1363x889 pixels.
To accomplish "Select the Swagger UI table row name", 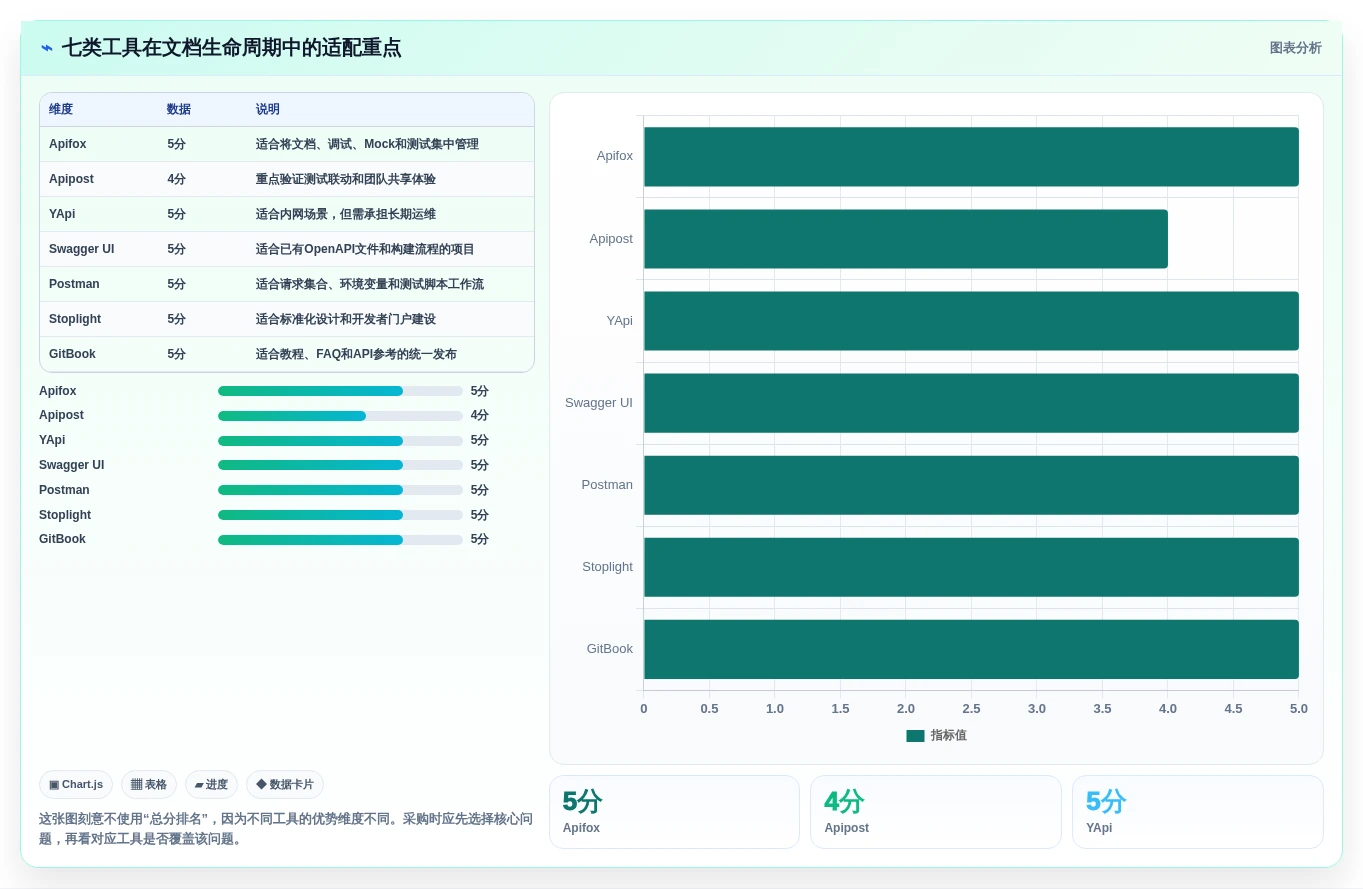I will (x=82, y=249).
